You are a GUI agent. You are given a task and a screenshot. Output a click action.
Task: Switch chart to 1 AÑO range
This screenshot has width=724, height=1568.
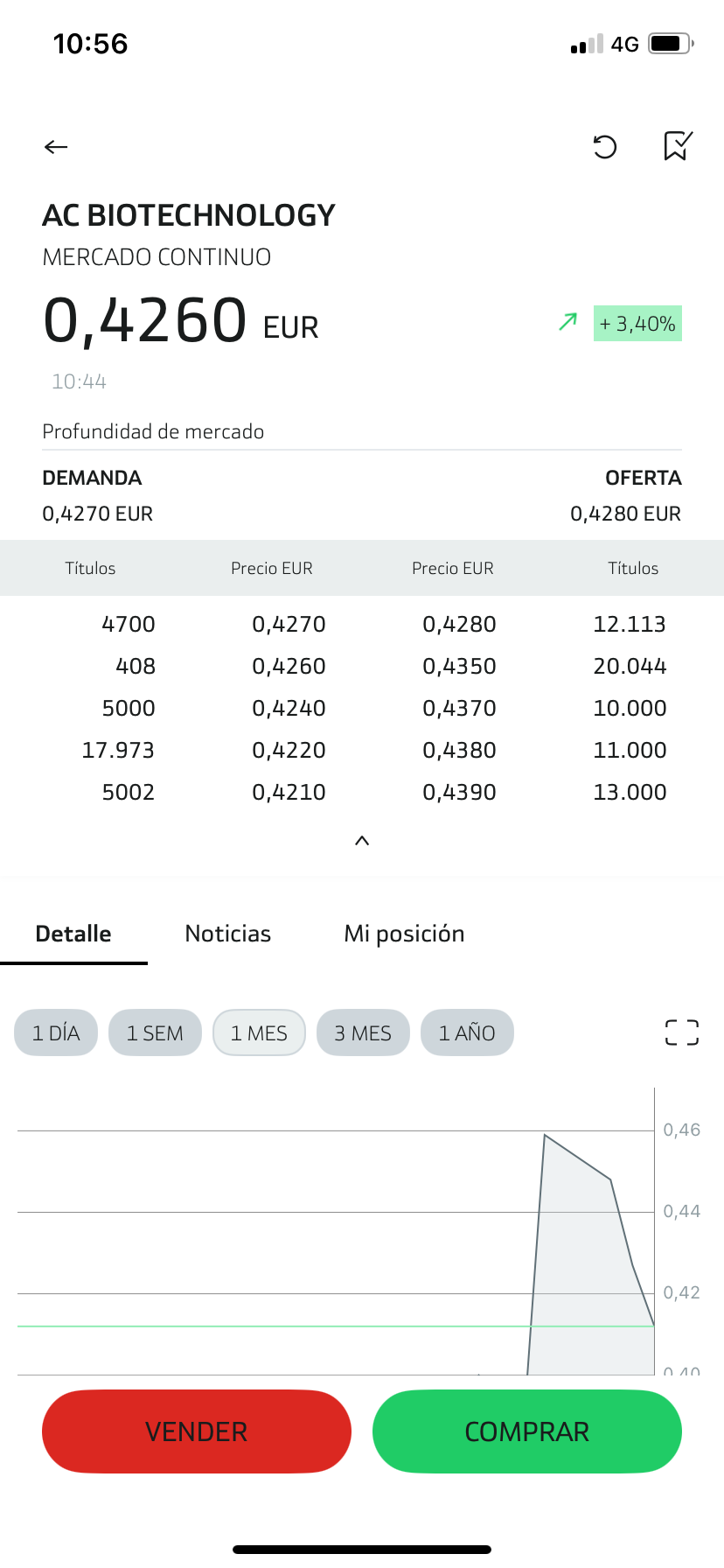point(467,1033)
